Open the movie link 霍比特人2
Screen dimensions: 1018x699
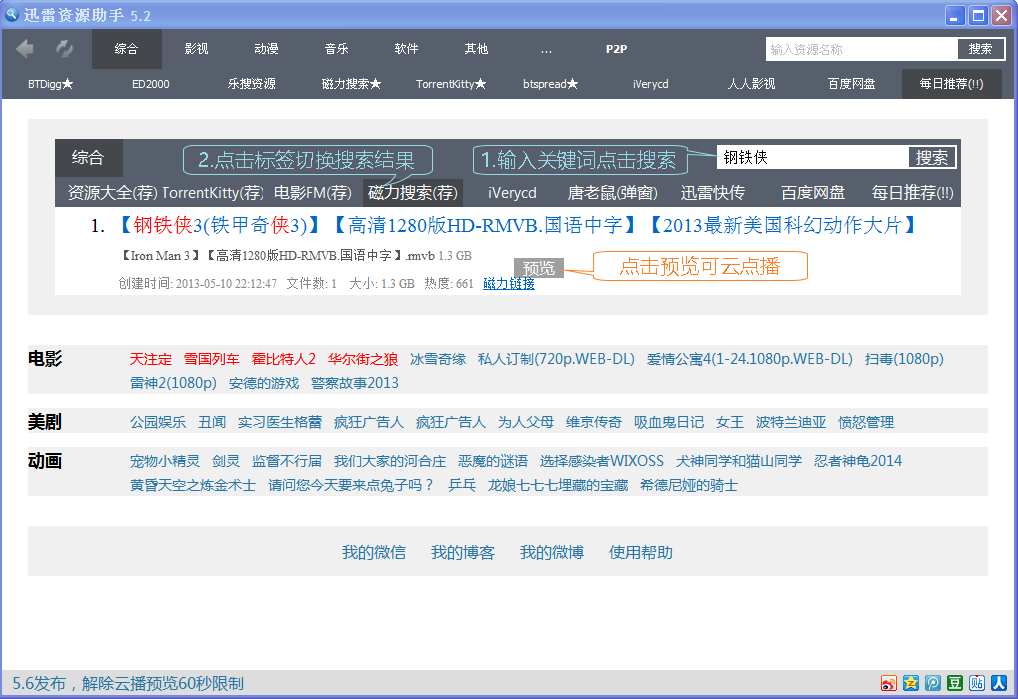pos(284,359)
